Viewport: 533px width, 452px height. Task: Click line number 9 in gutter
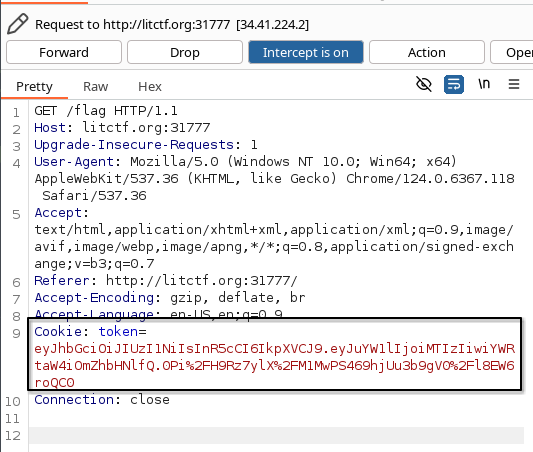pos(16,333)
